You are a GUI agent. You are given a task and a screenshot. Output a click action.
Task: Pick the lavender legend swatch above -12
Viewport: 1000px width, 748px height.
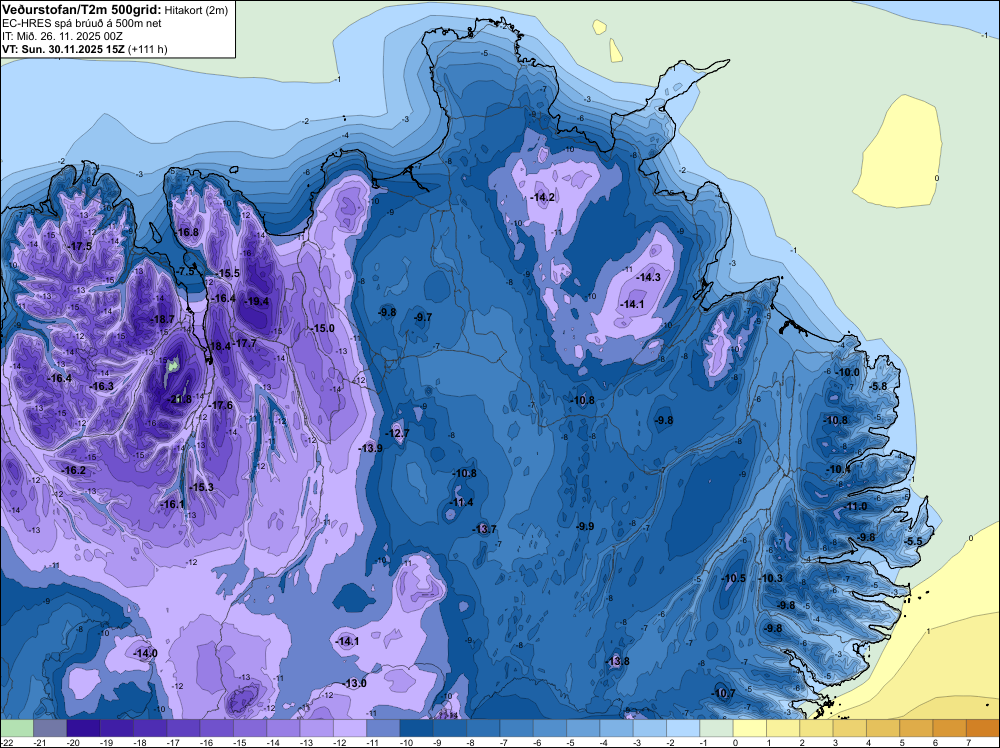pyautogui.click(x=349, y=728)
